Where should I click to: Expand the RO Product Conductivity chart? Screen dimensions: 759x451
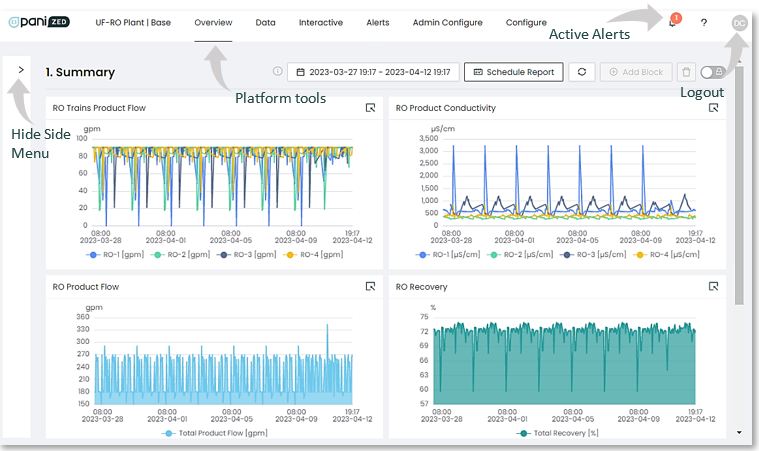[x=713, y=108]
